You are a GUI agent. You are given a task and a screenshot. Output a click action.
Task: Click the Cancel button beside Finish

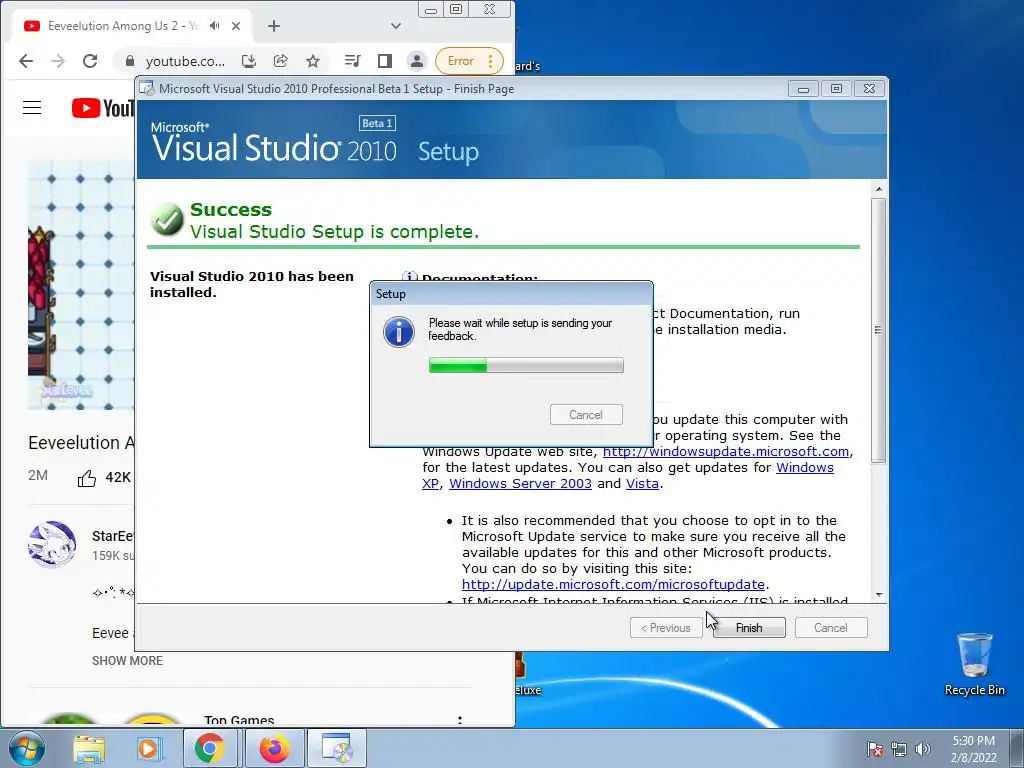click(x=831, y=628)
